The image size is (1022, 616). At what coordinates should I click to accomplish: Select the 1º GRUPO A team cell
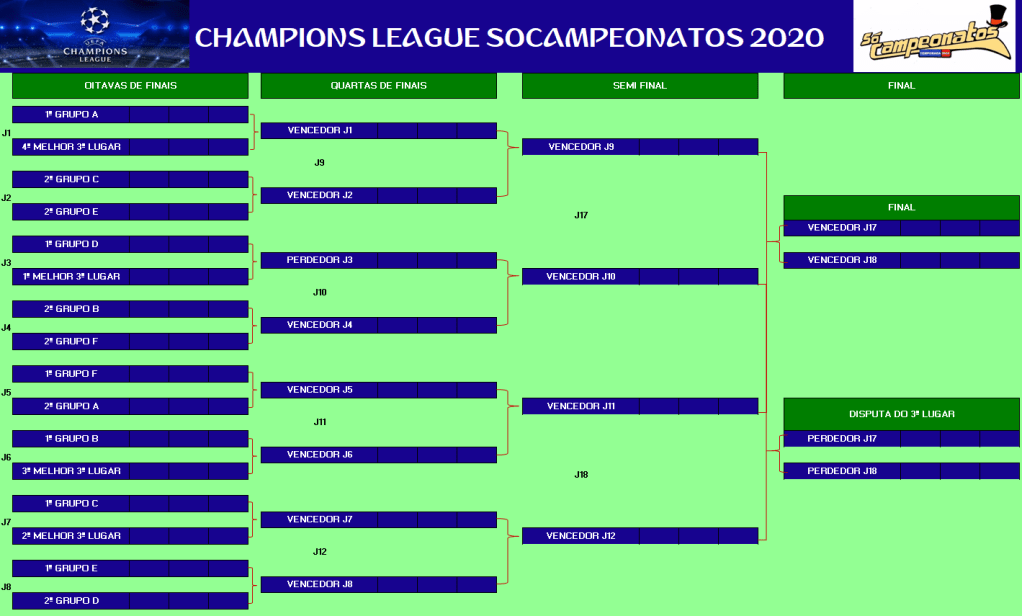pos(71,115)
